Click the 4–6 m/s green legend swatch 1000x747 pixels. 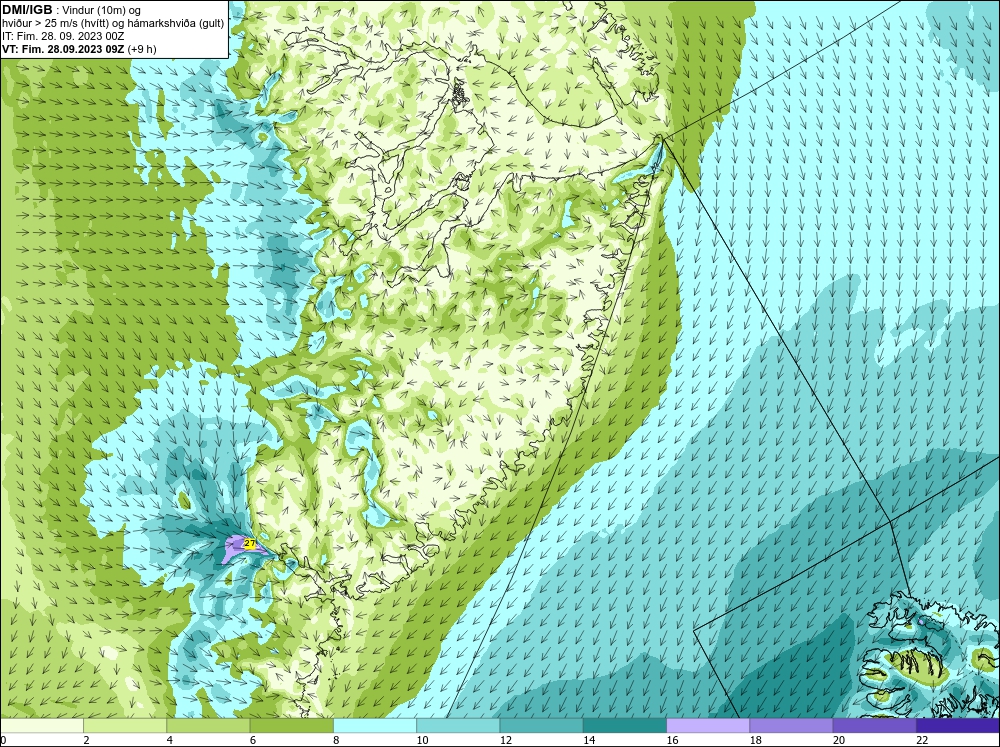coord(209,726)
